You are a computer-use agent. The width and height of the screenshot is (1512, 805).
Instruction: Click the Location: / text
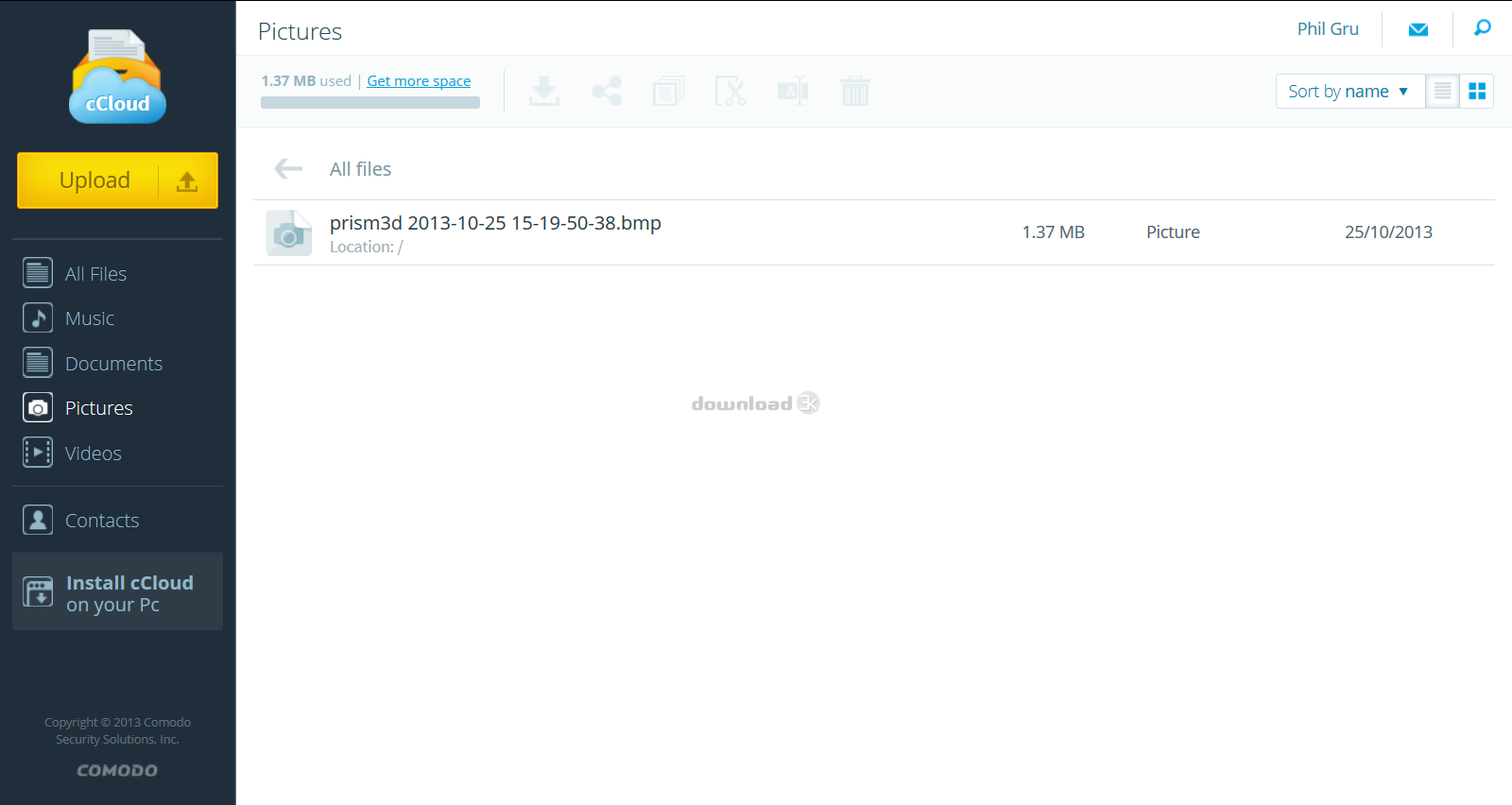coord(367,248)
